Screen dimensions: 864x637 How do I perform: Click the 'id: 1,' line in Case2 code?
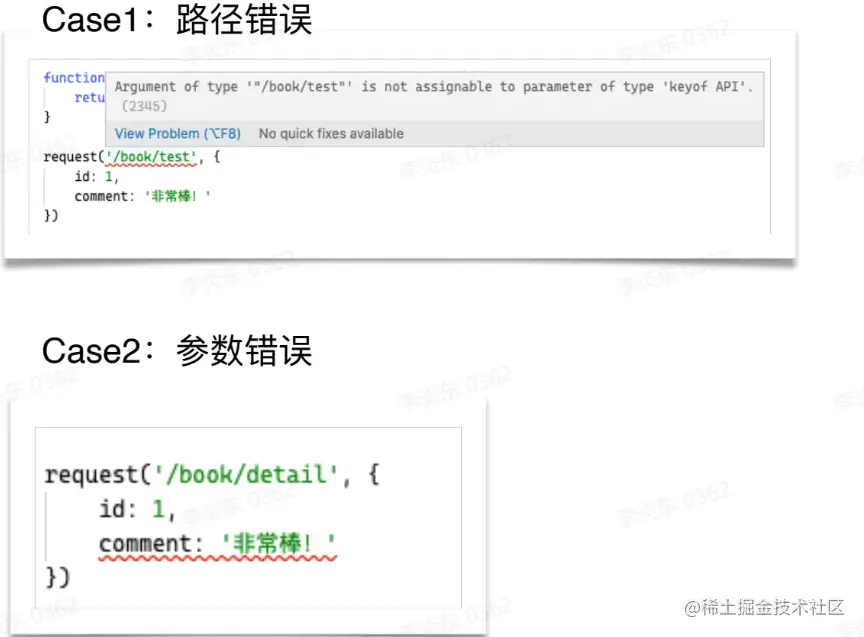[x=137, y=509]
